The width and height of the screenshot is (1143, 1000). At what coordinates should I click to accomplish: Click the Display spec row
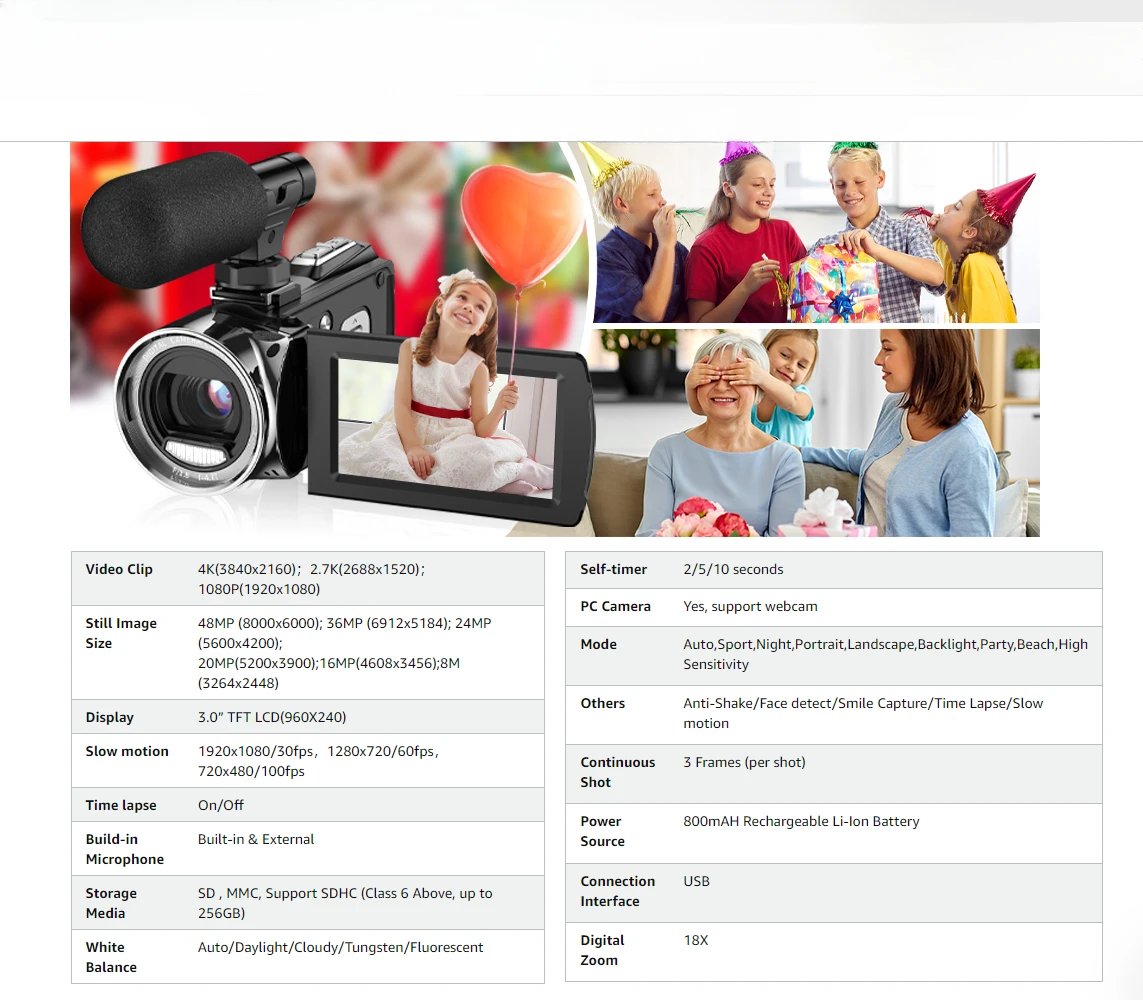pos(300,717)
